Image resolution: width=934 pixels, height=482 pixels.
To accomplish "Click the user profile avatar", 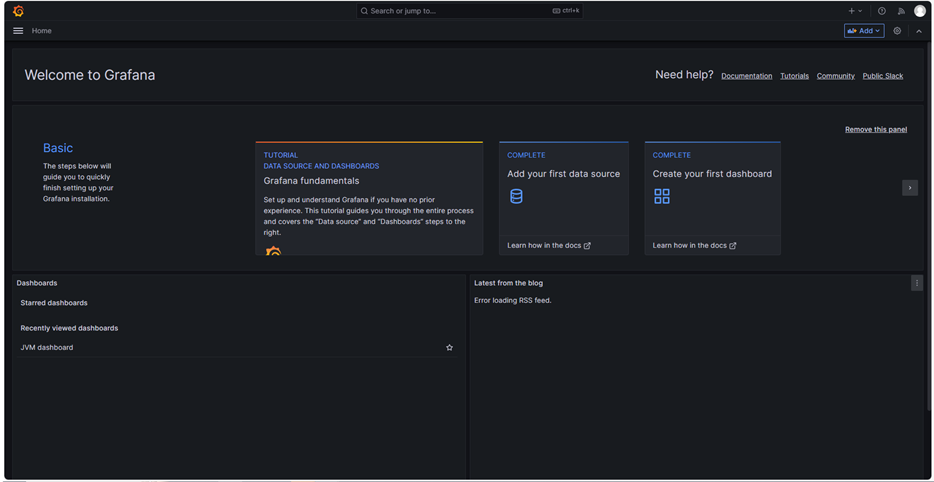I will (920, 11).
